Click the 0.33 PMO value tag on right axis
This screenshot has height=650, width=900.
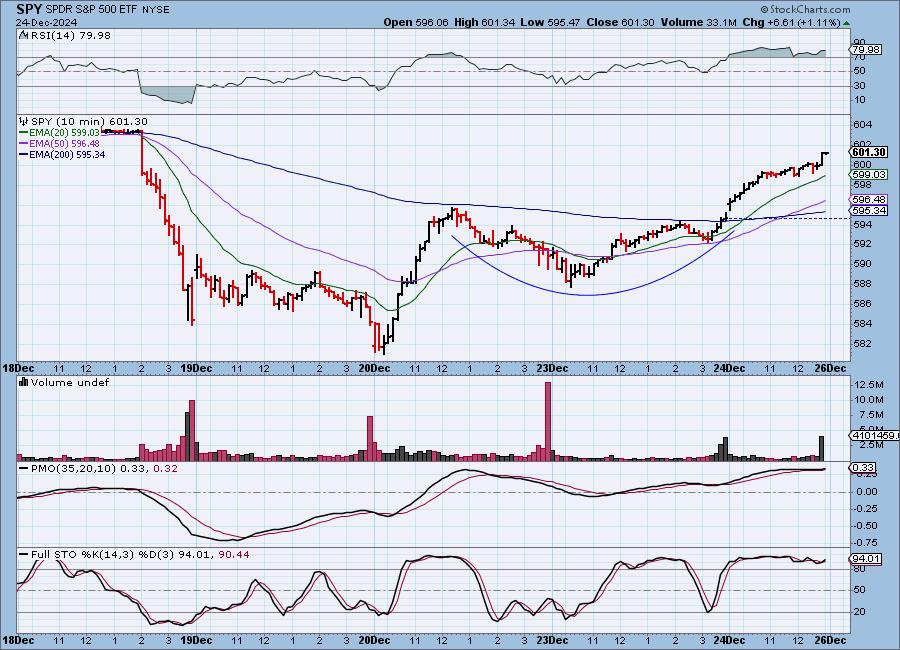coord(863,468)
